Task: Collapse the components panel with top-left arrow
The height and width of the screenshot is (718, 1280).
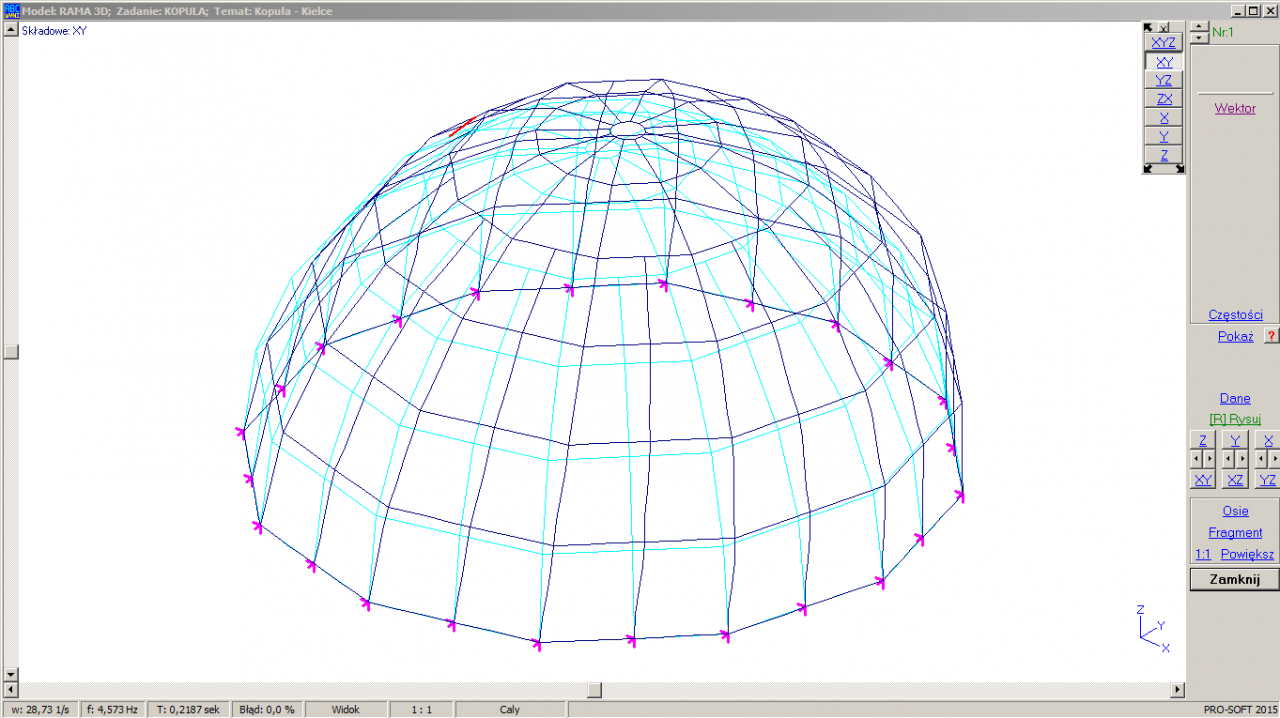Action: pyautogui.click(x=1148, y=28)
